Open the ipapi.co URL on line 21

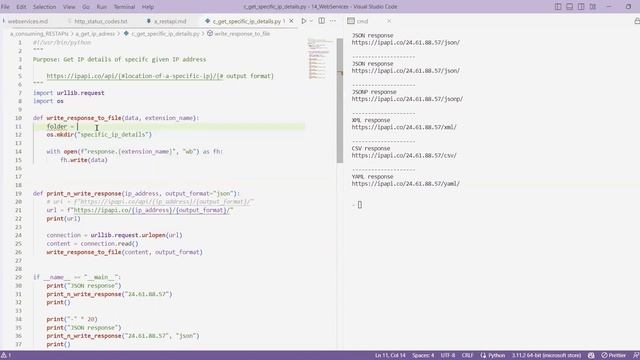tap(152, 211)
